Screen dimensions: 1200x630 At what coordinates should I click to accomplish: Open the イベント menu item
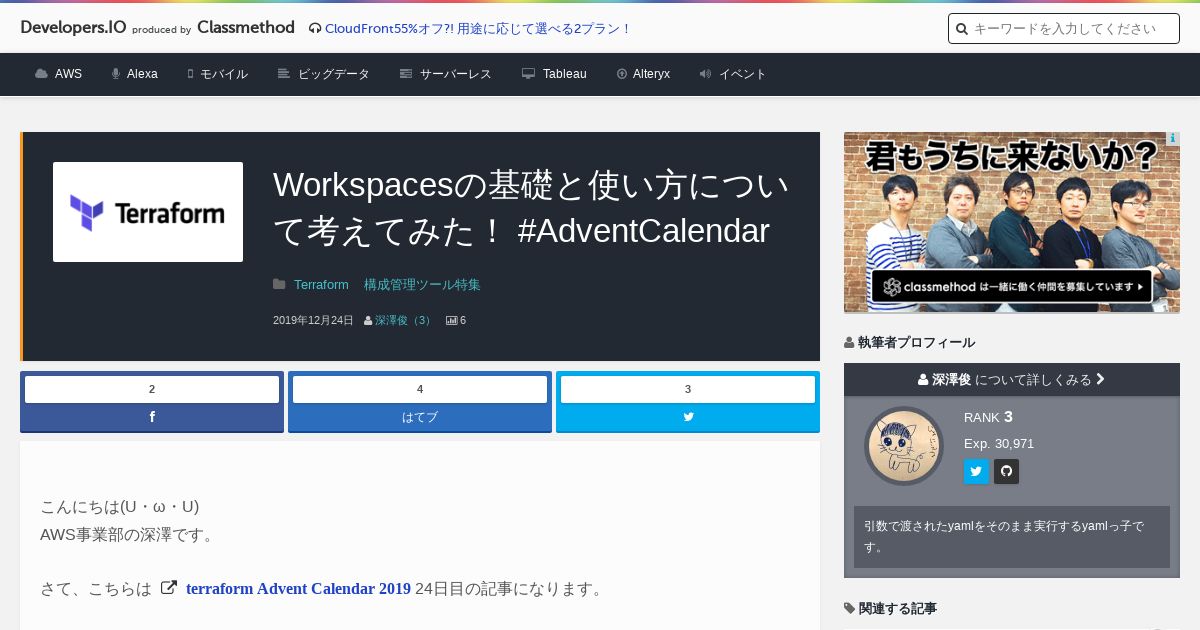pyautogui.click(x=733, y=74)
